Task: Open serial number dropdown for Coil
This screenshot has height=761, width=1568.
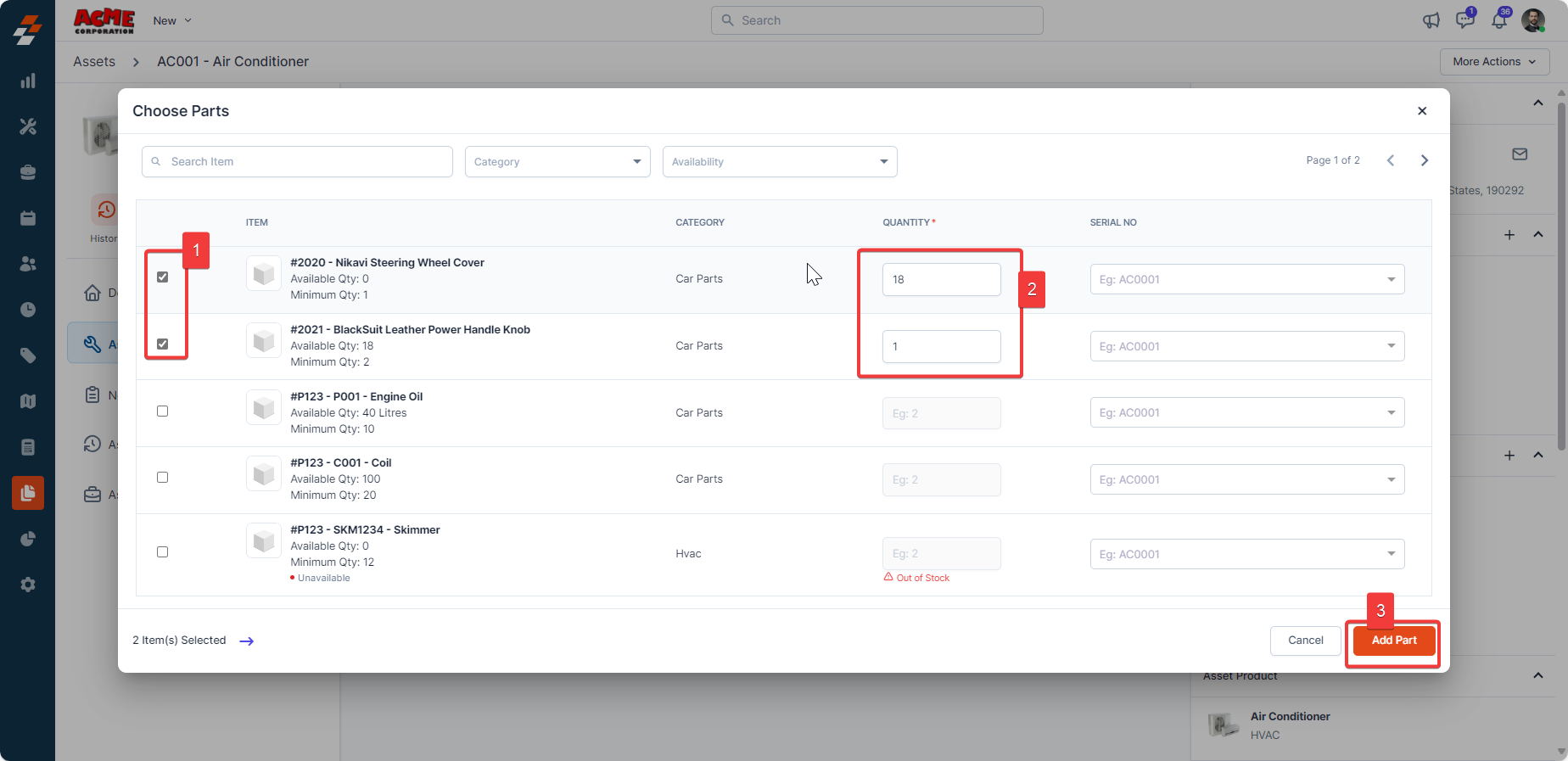Action: point(1247,479)
